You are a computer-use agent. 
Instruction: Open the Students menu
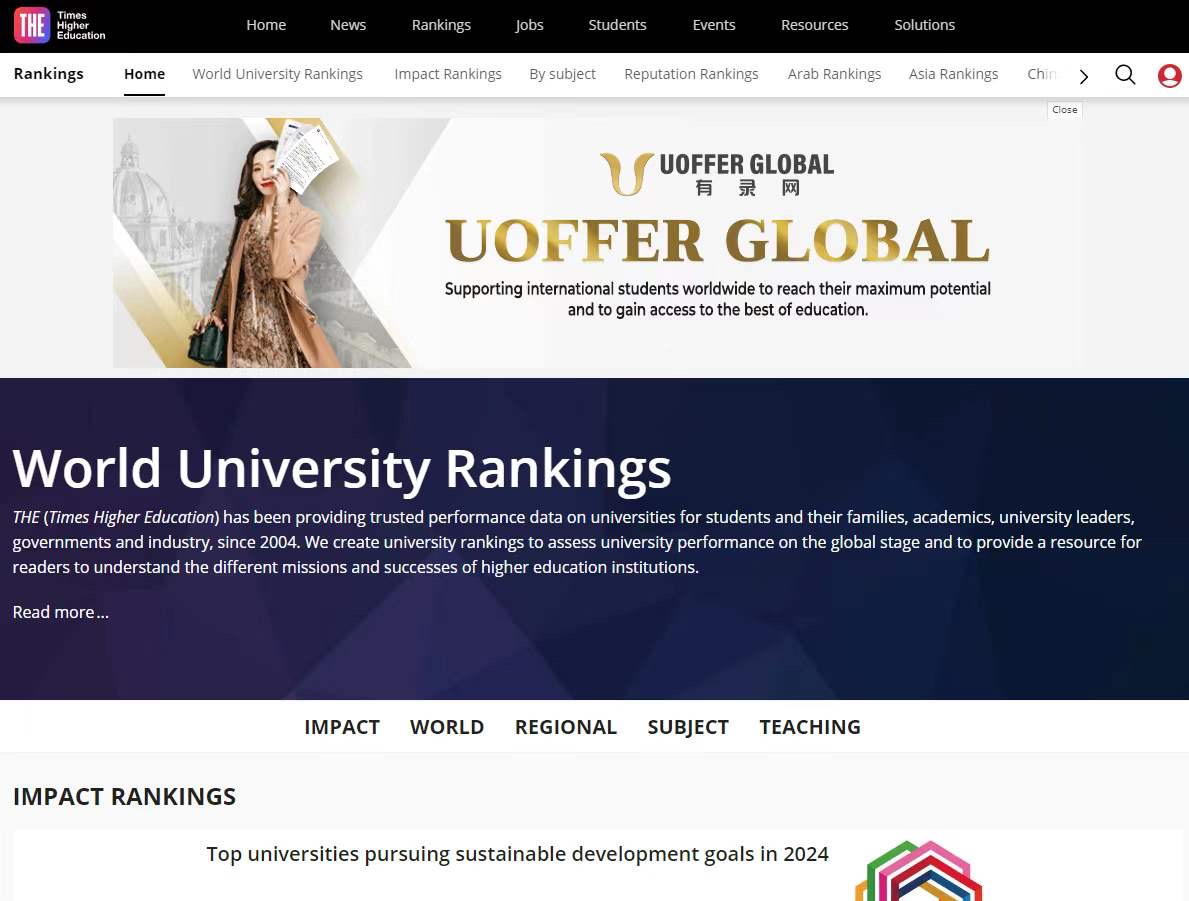[x=617, y=25]
